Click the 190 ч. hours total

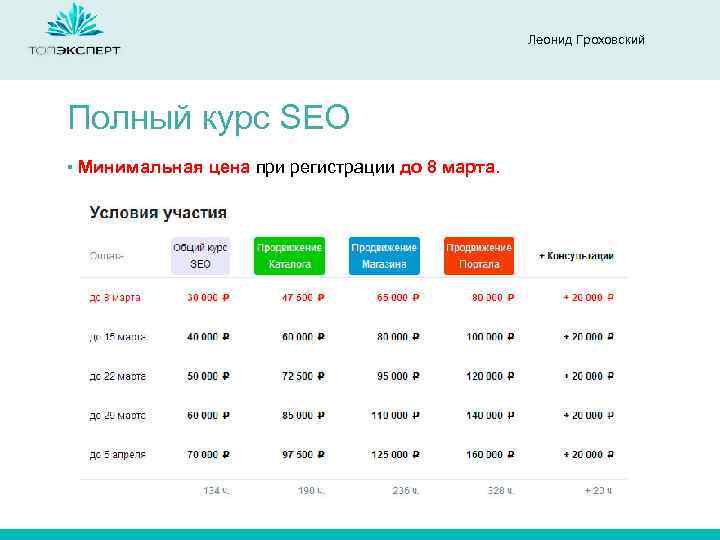tap(311, 491)
